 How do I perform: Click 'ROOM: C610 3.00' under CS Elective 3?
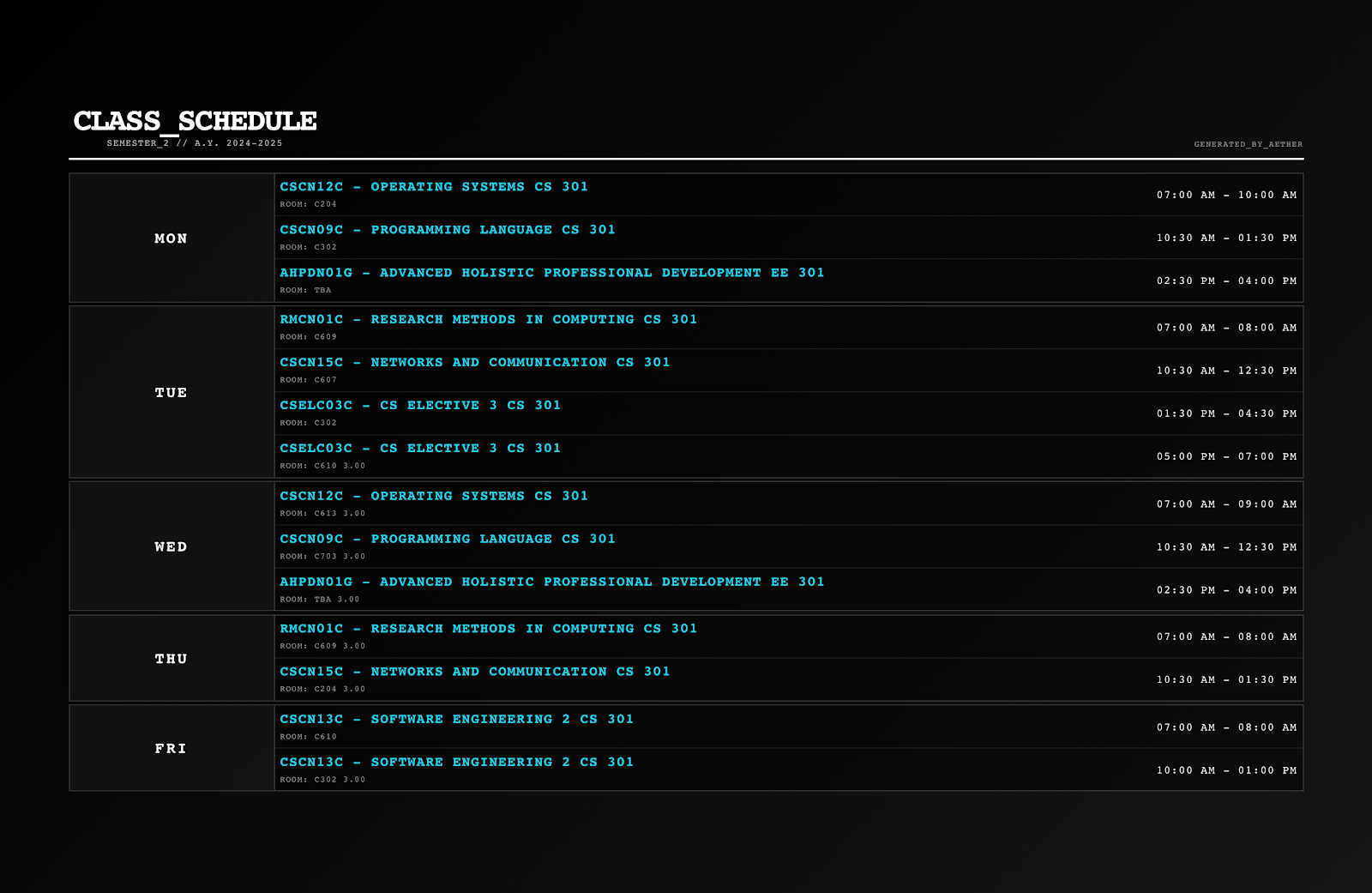click(x=322, y=466)
